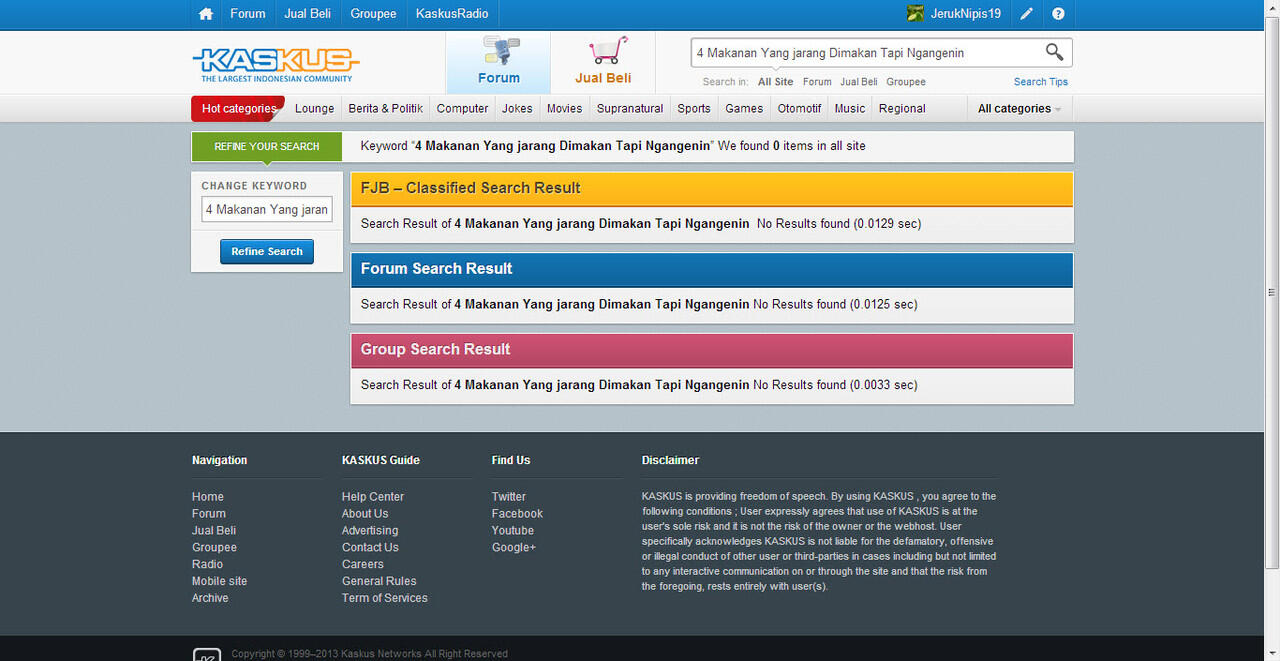Image resolution: width=1280 pixels, height=661 pixels.
Task: Select 'All Site' search scope
Action: (775, 82)
